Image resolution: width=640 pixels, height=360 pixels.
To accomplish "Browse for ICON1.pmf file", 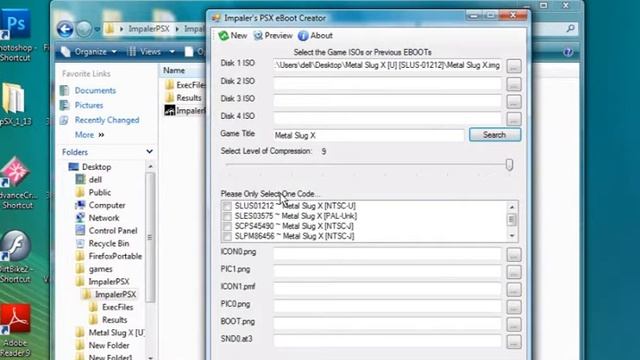I will (x=514, y=289).
